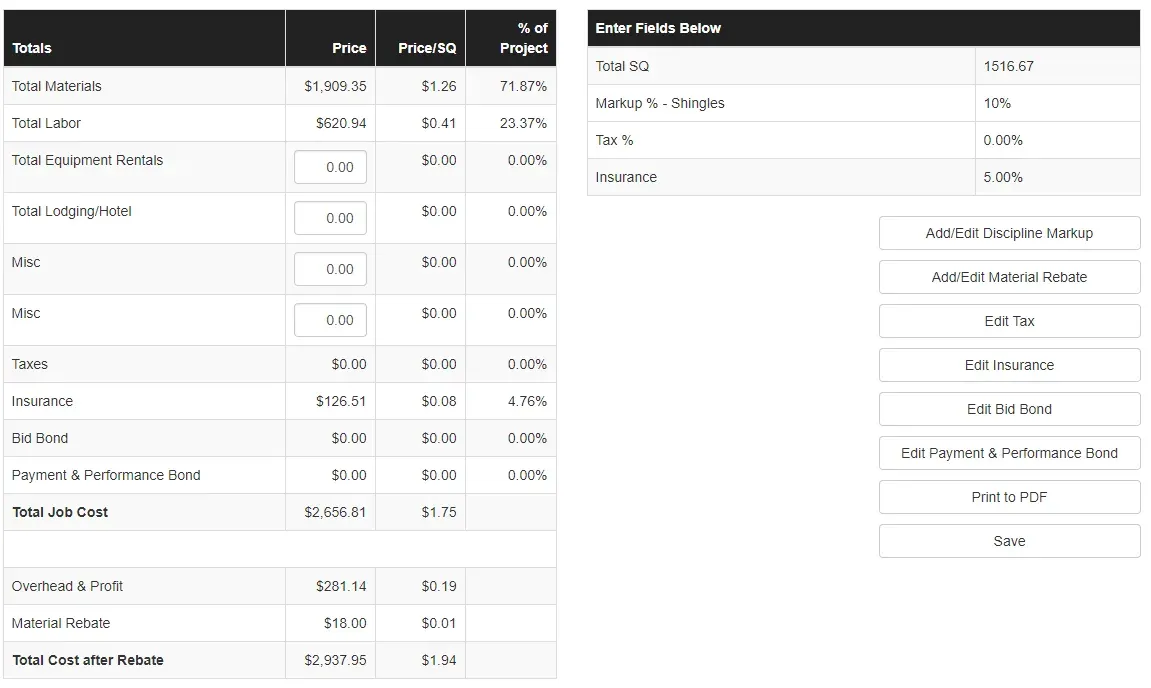Select the Markup % - Shingles value 10%

pos(997,104)
